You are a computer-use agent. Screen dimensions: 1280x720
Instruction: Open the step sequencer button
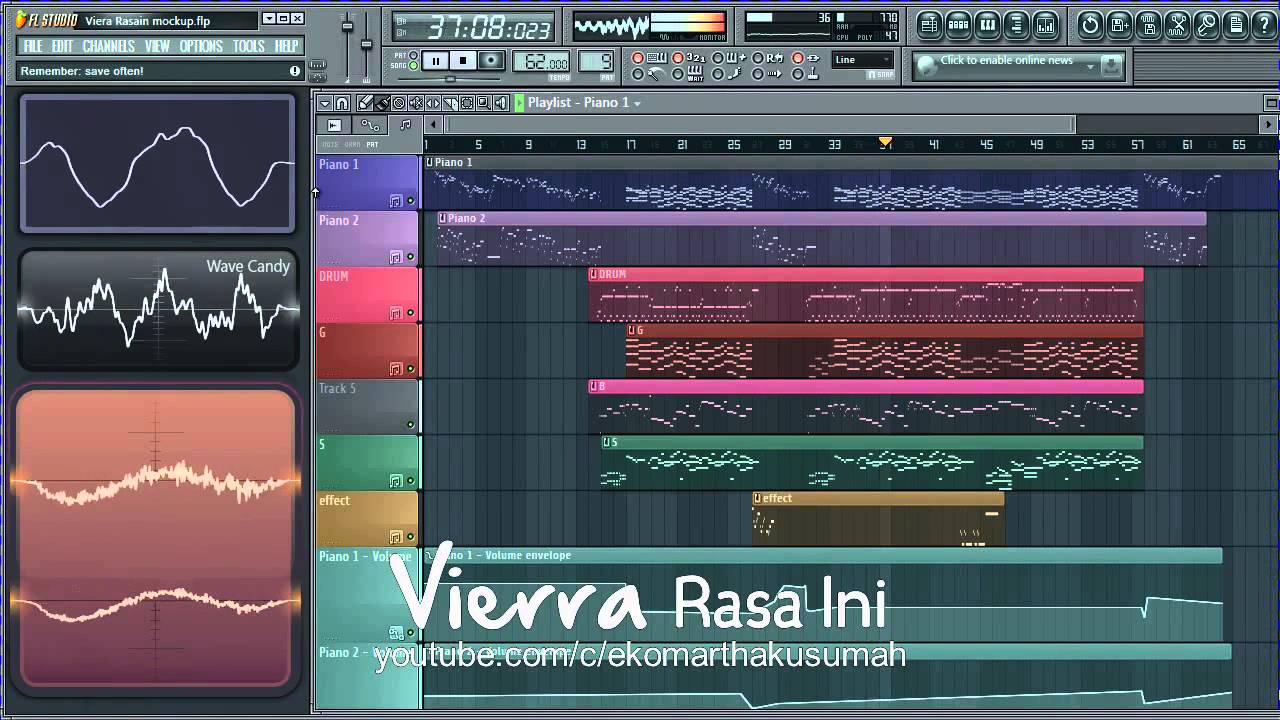(958, 25)
